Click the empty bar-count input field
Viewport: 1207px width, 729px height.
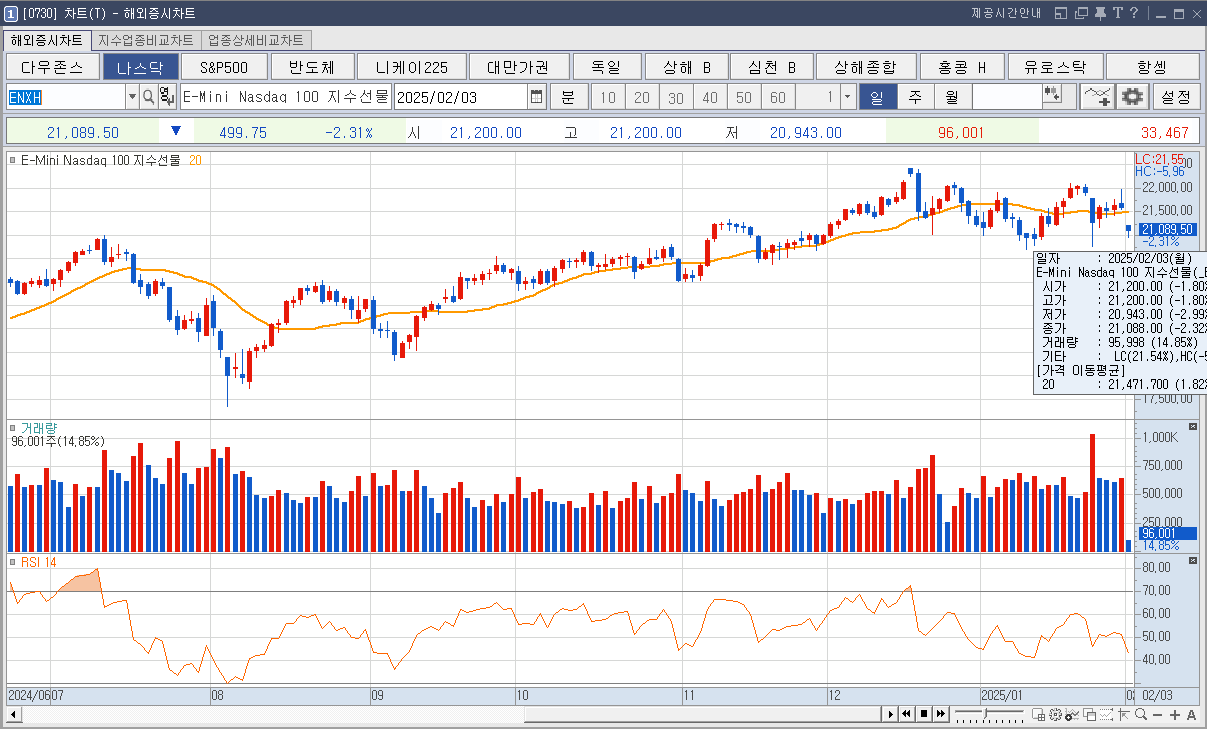(1006, 97)
